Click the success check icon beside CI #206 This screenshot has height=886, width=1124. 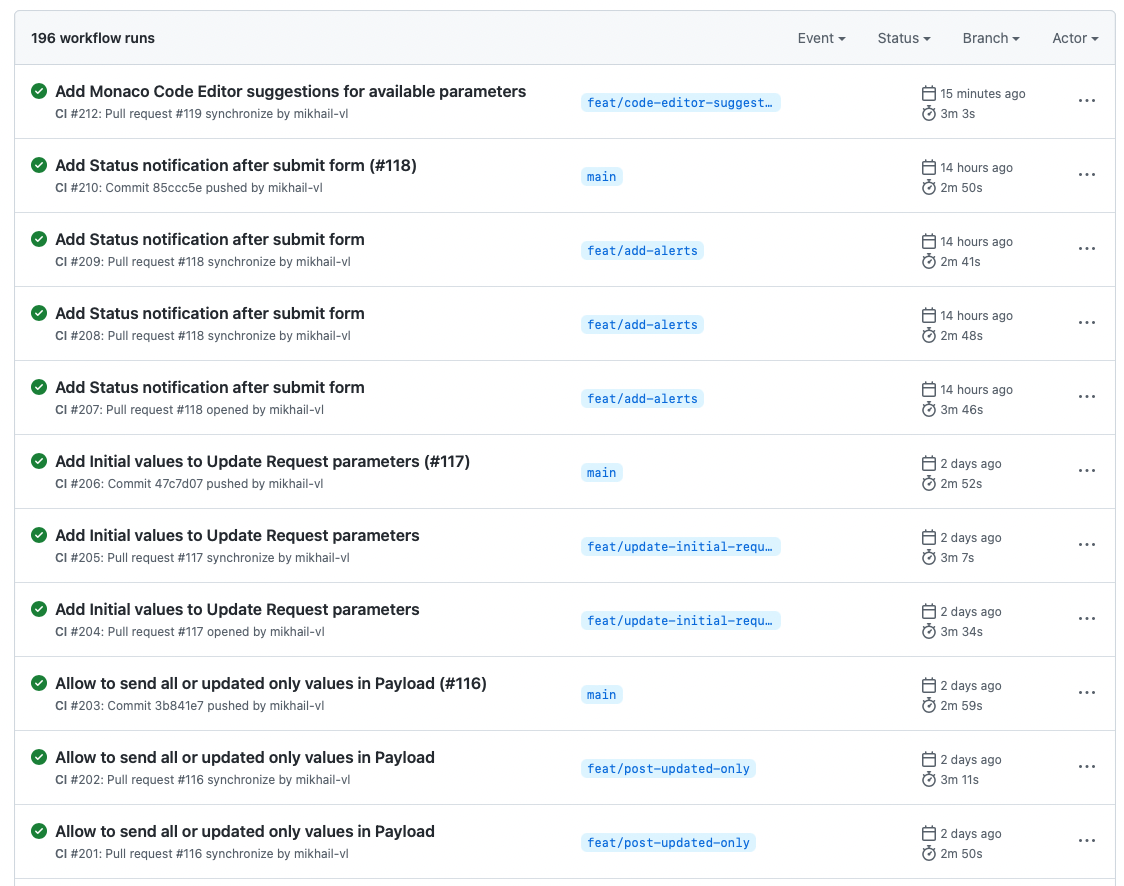click(x=39, y=461)
